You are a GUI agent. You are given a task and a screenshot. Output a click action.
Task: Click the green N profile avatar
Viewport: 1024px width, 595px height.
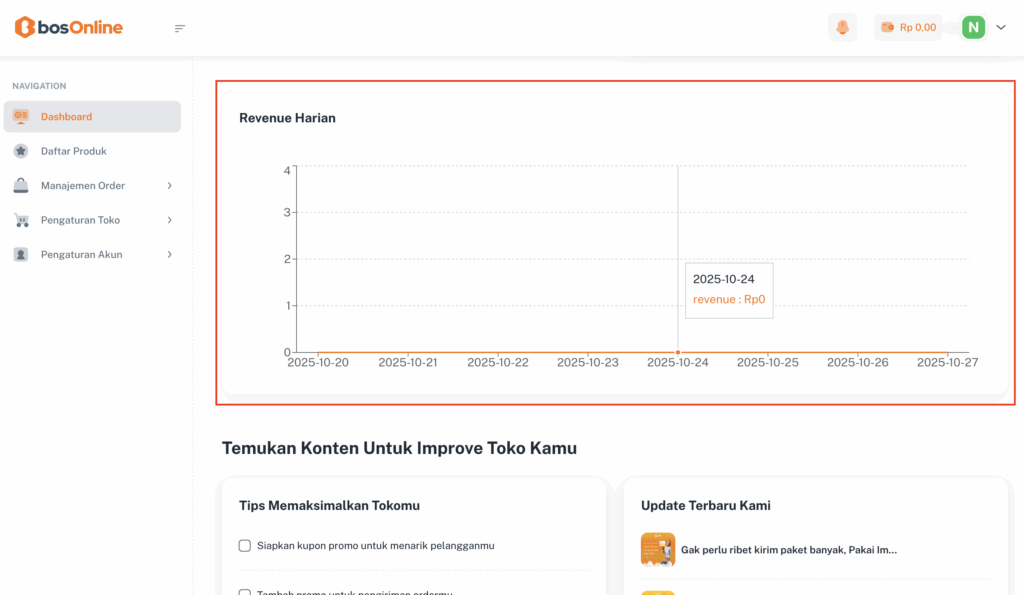tap(973, 27)
